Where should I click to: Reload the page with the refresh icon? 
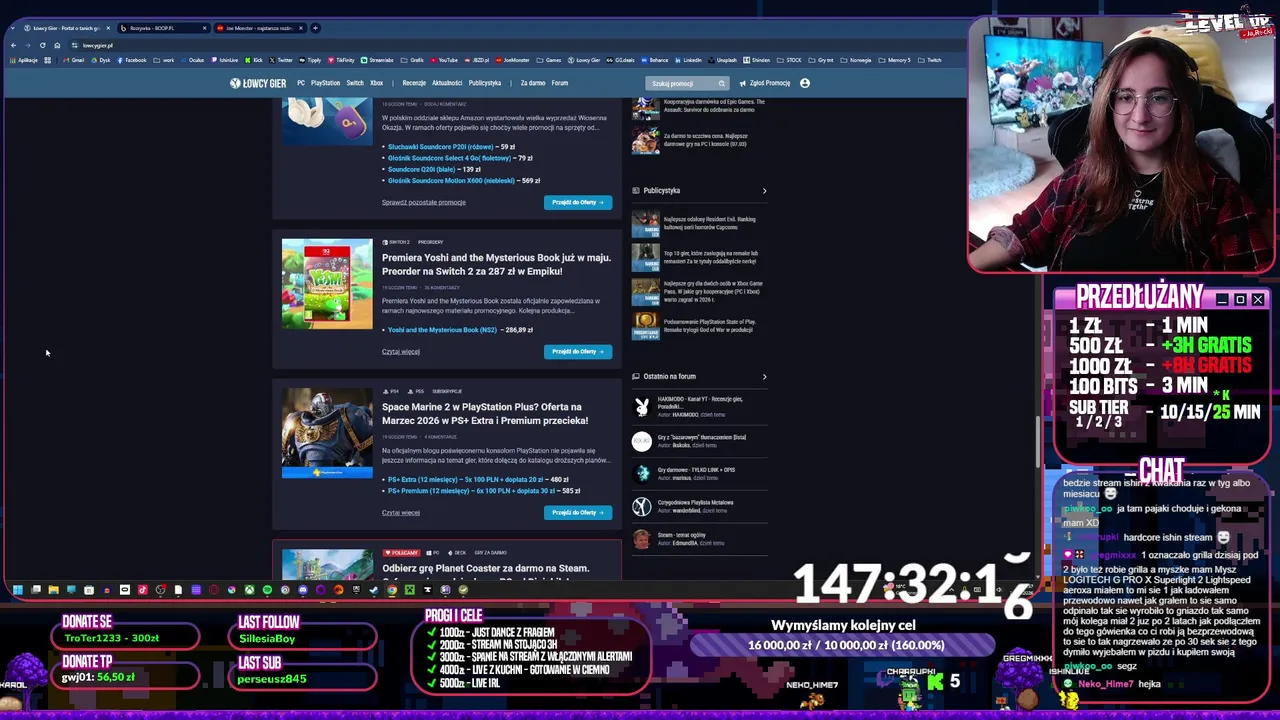tap(42, 45)
